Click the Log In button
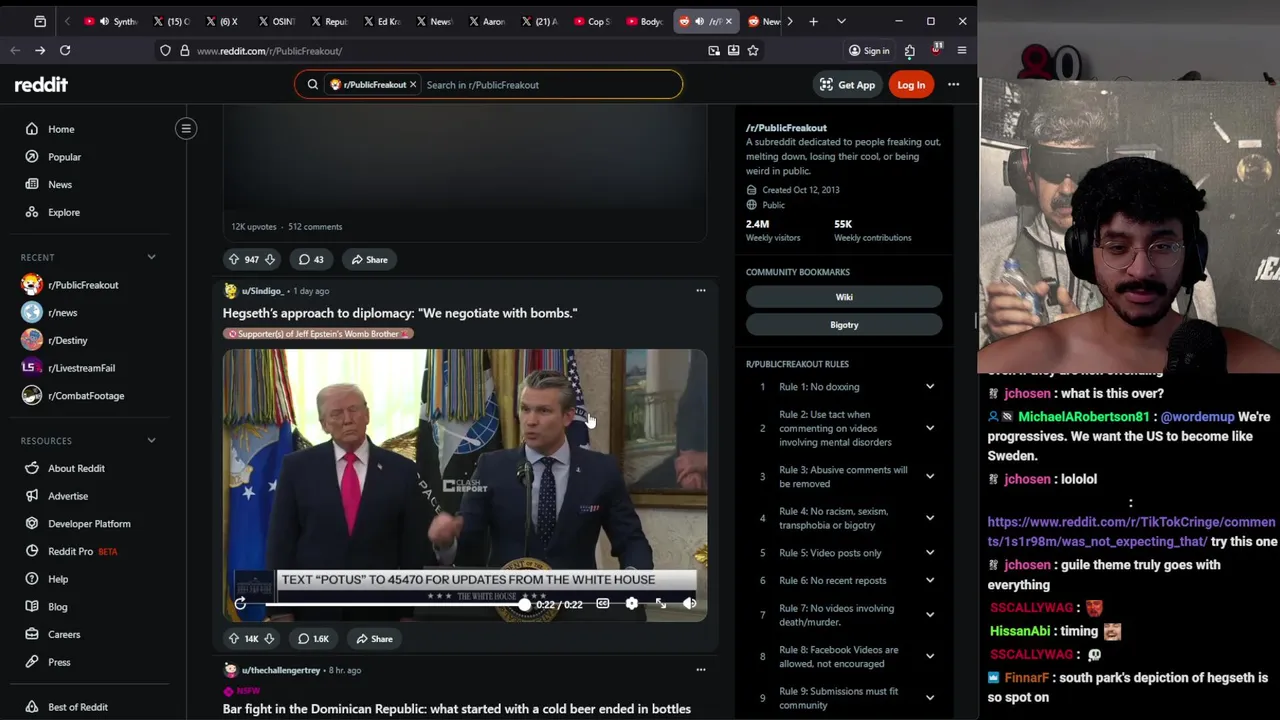This screenshot has width=1280, height=720. click(911, 85)
